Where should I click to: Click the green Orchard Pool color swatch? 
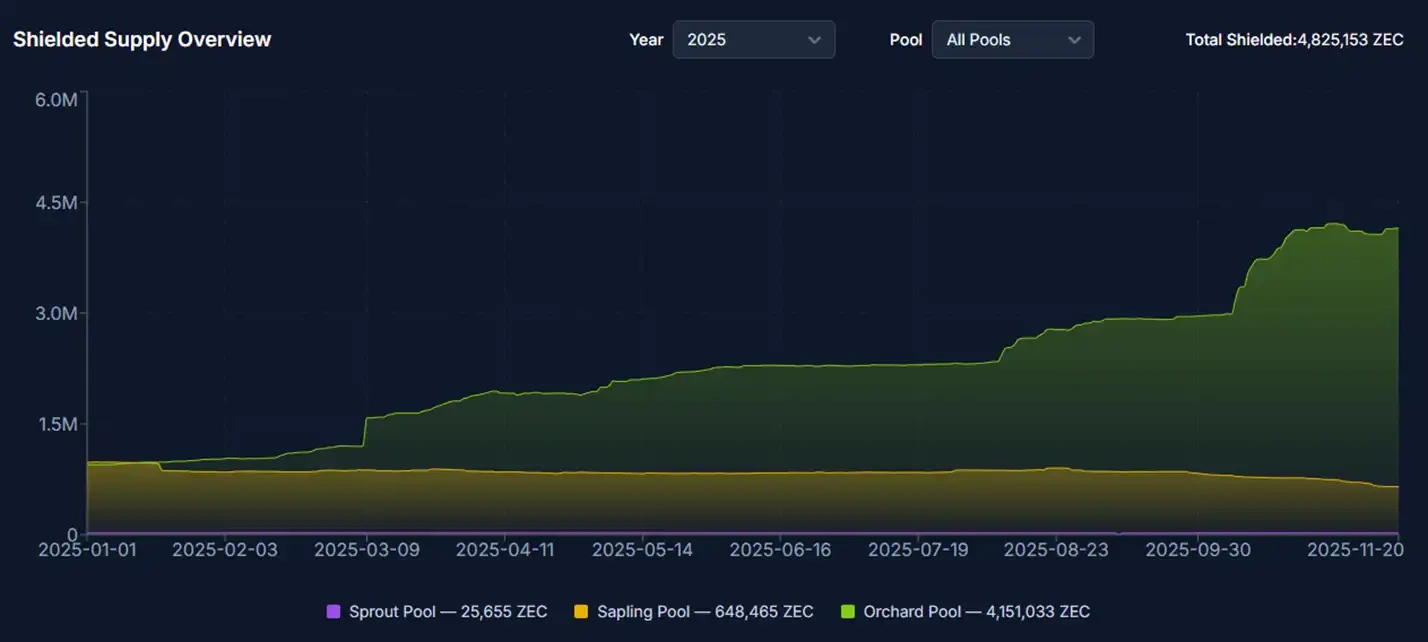[846, 611]
